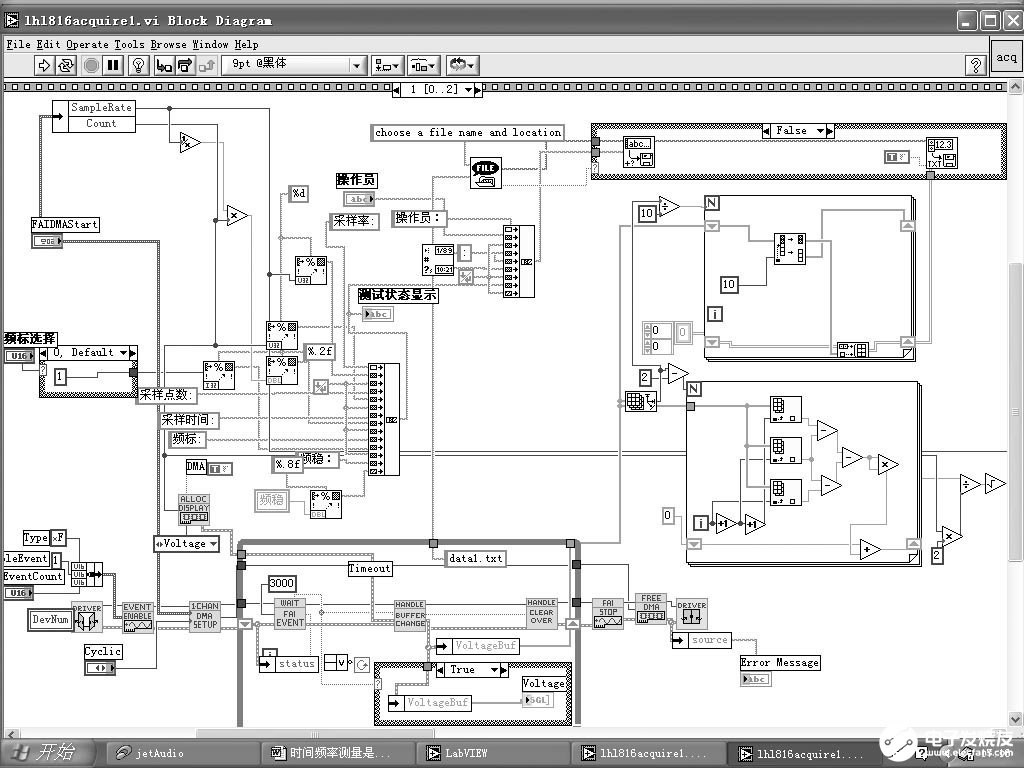Click the context help question mark button
Image resolution: width=1024 pixels, height=768 pixels.
coord(975,65)
